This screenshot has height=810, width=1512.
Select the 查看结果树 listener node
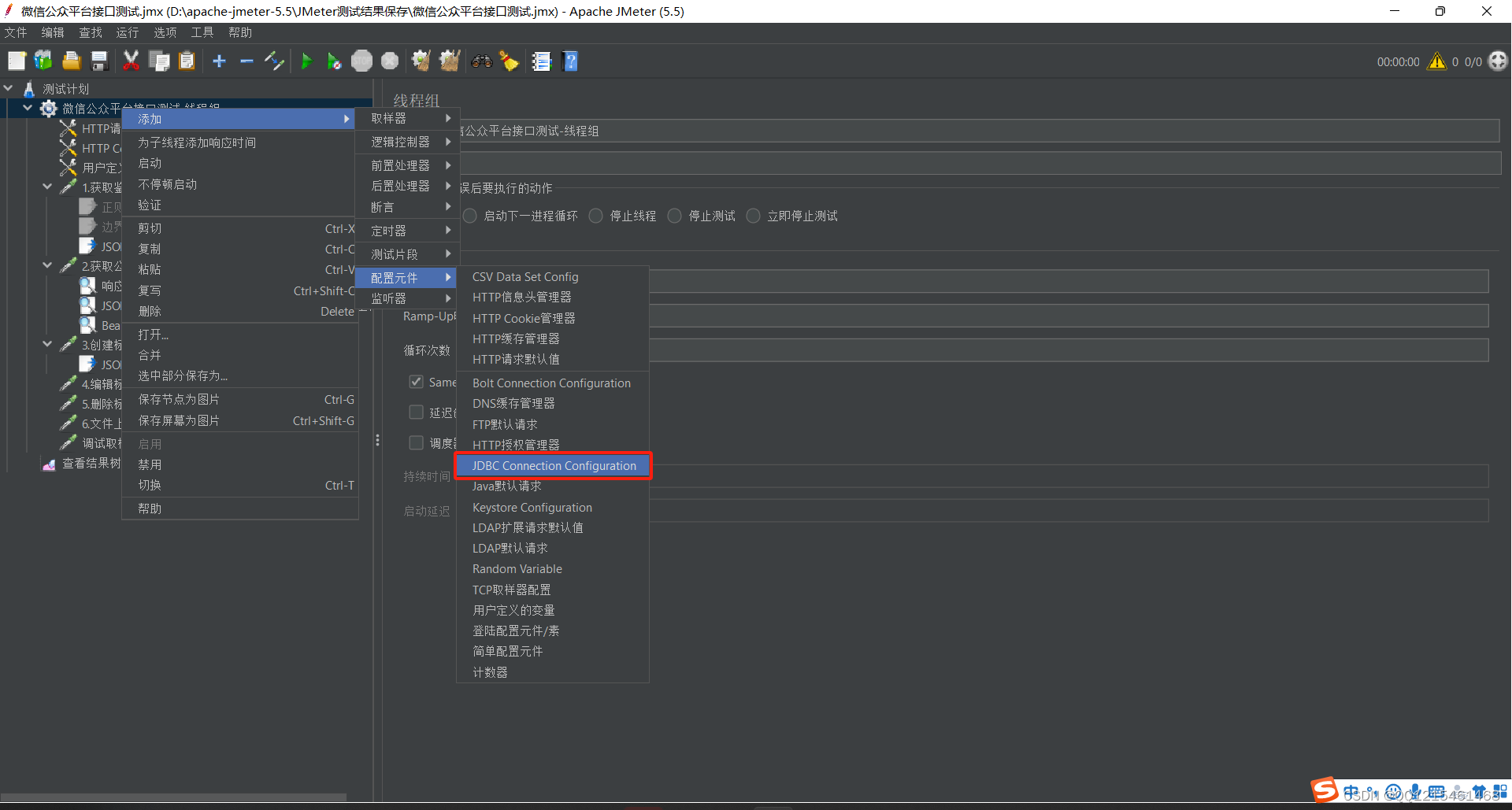click(x=91, y=463)
